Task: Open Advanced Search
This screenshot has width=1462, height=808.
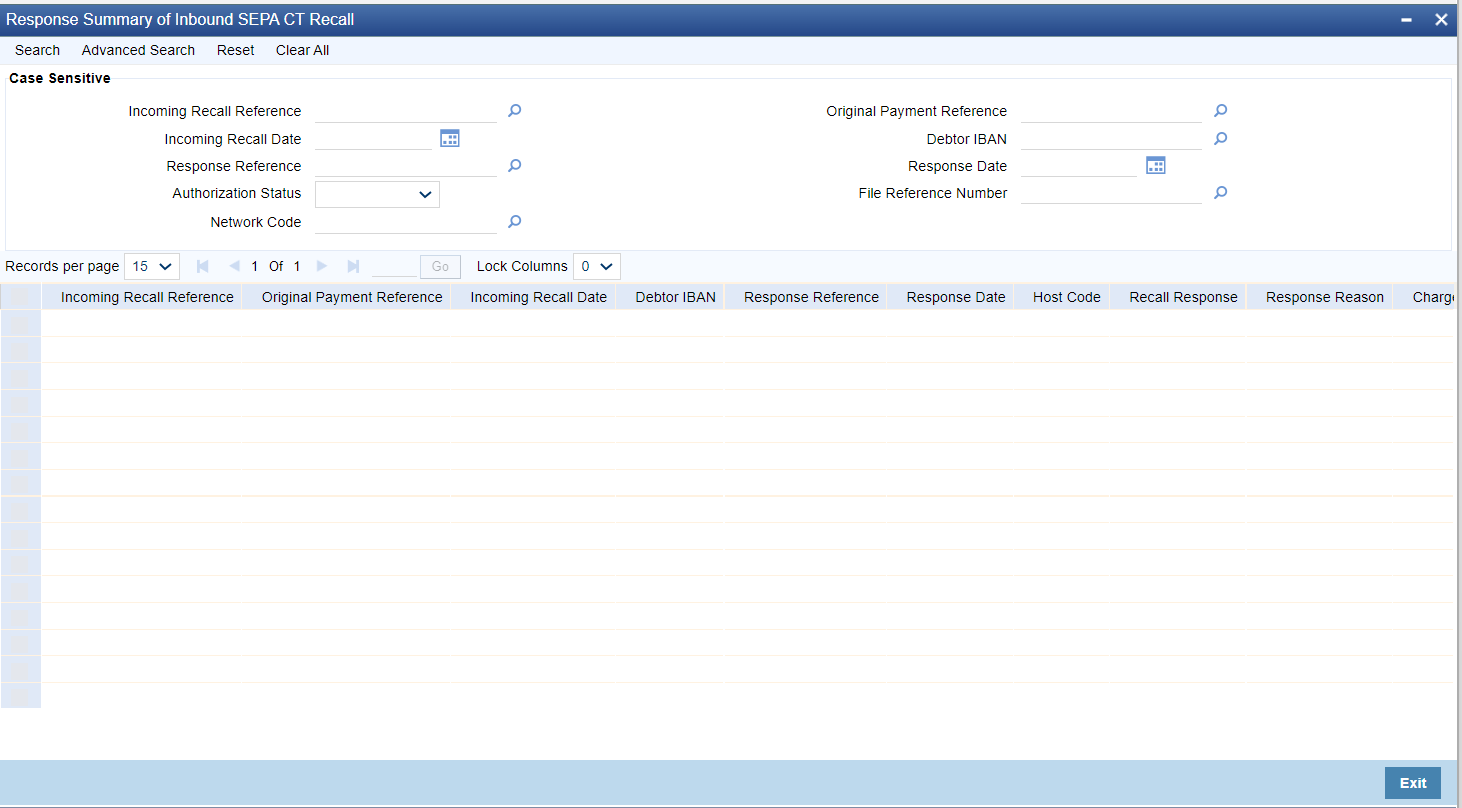Action: pyautogui.click(x=138, y=50)
